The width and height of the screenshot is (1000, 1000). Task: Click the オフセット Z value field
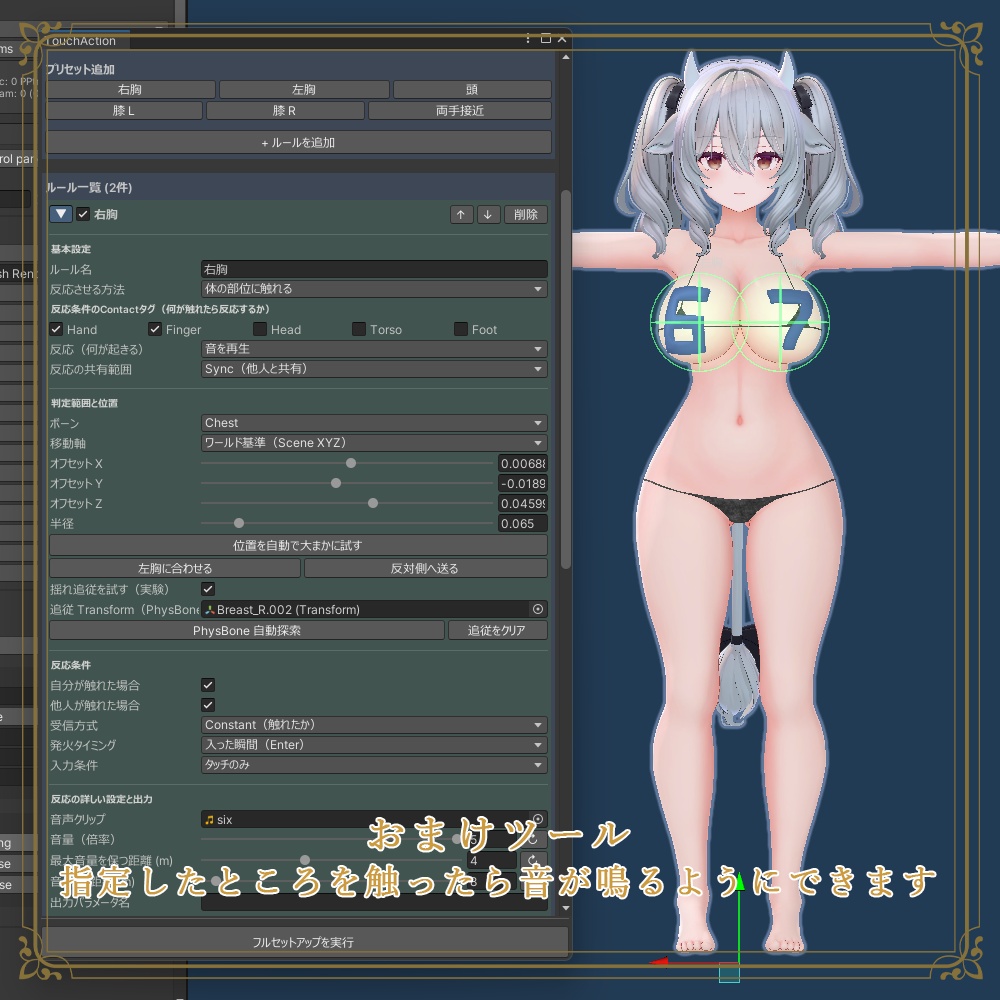click(x=522, y=503)
